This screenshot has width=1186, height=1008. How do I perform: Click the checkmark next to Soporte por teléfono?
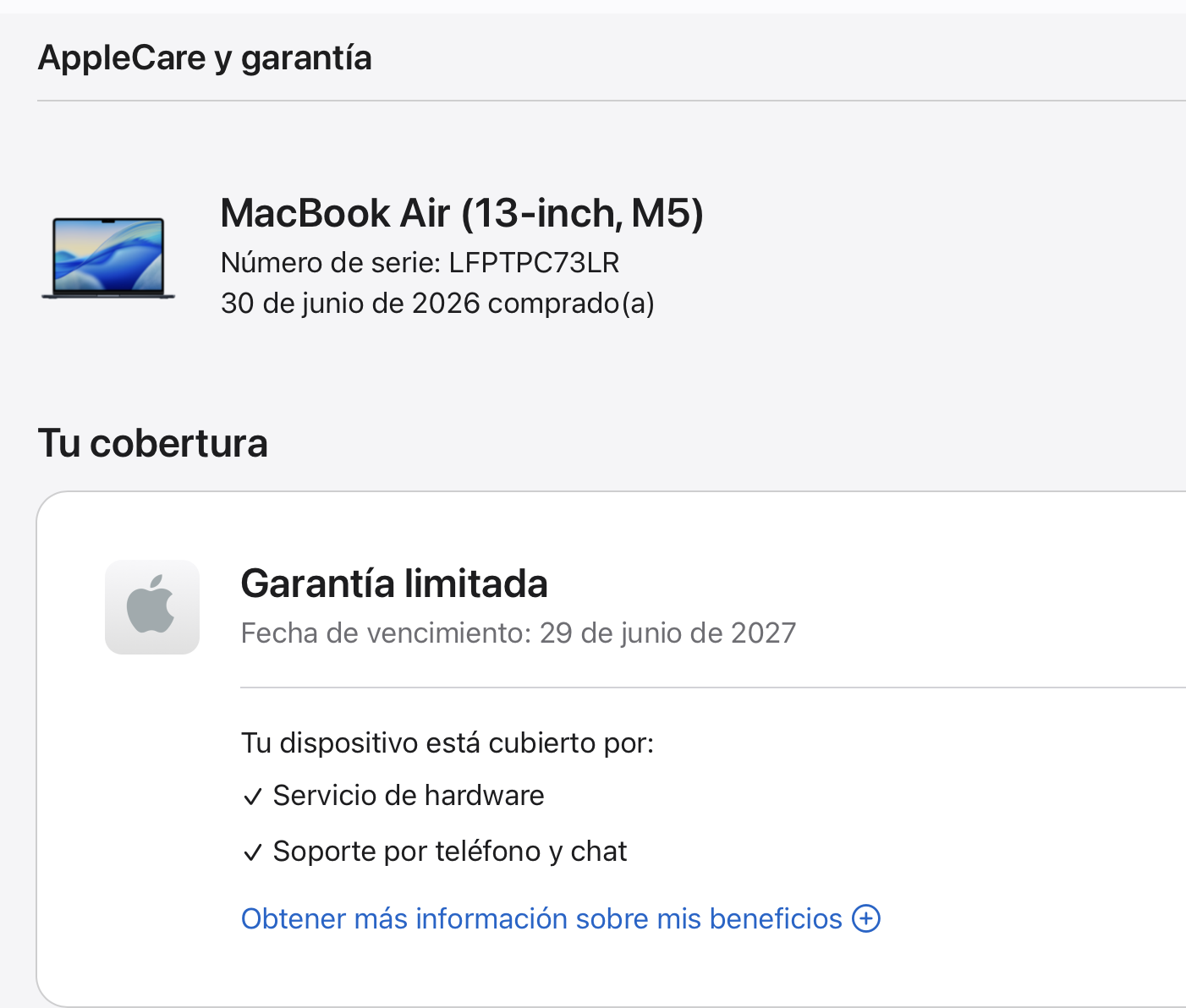(252, 852)
